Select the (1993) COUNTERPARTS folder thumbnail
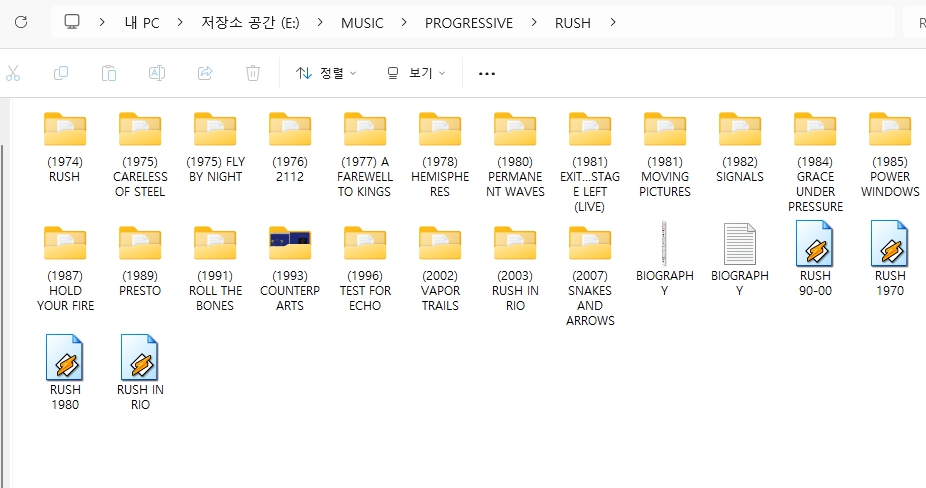926x488 pixels. 289,242
